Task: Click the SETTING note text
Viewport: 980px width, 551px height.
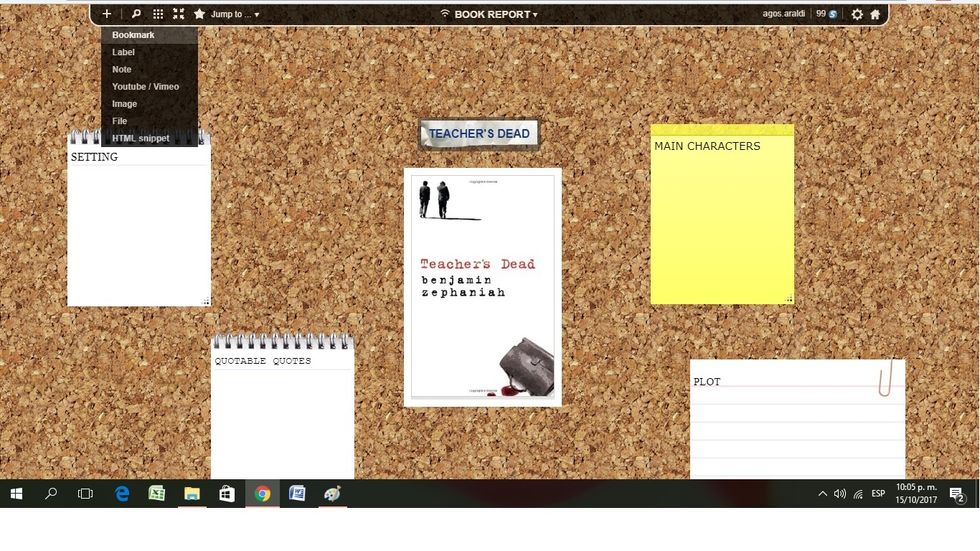Action: 94,157
